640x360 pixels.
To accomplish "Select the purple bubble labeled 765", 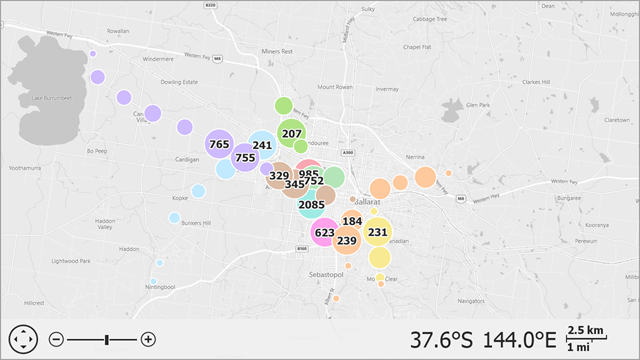I will tap(219, 144).
